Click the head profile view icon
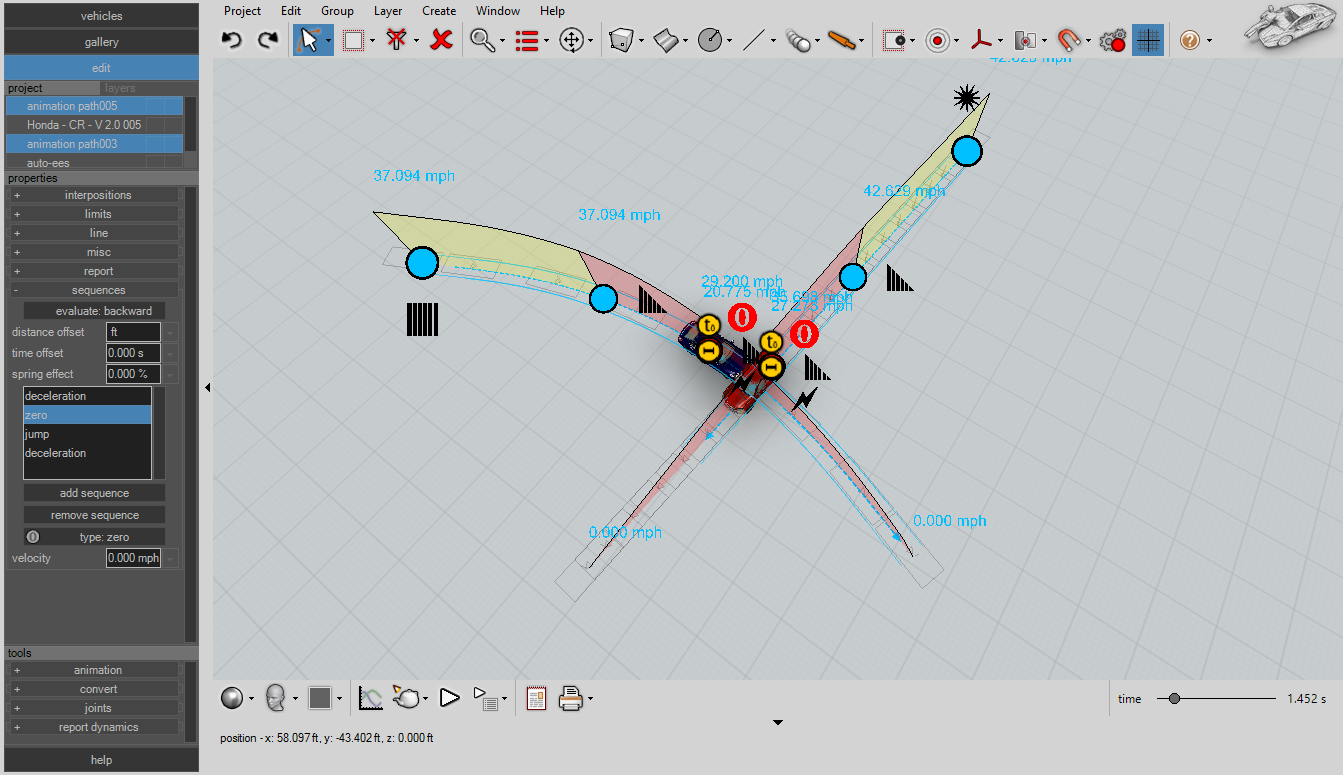Viewport: 1343px width, 775px height. (x=277, y=698)
